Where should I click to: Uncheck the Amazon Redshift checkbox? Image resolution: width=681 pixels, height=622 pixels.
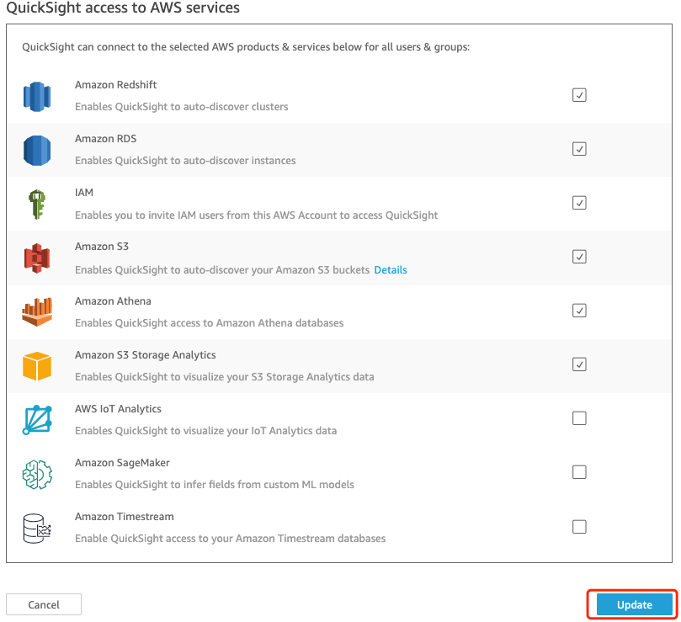click(x=579, y=95)
